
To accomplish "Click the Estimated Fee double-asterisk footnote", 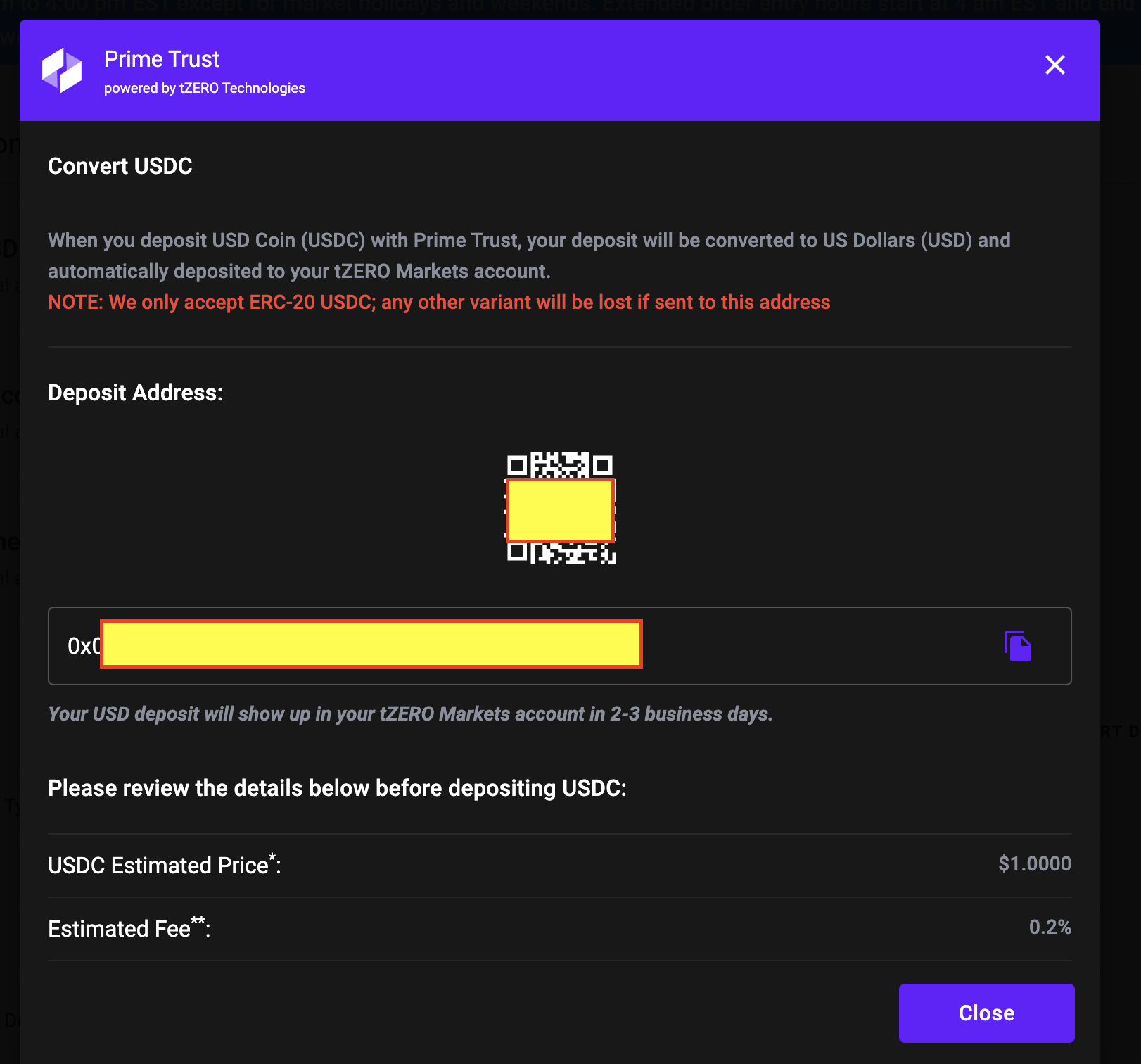I will (198, 920).
